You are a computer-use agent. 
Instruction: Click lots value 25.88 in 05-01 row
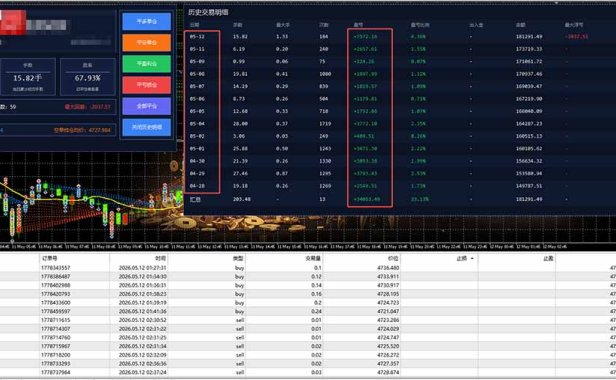(240, 149)
